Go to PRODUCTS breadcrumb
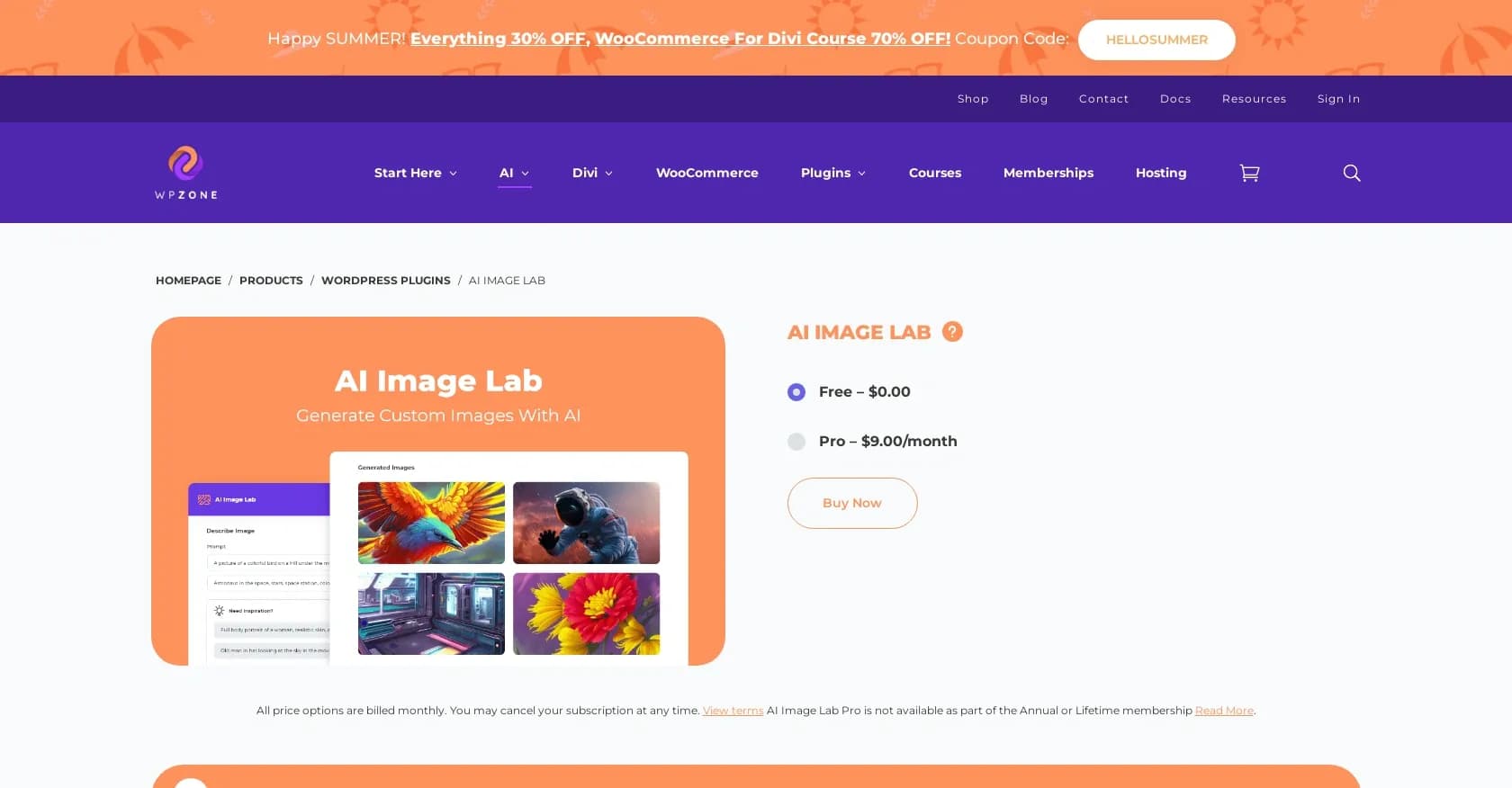 [271, 281]
